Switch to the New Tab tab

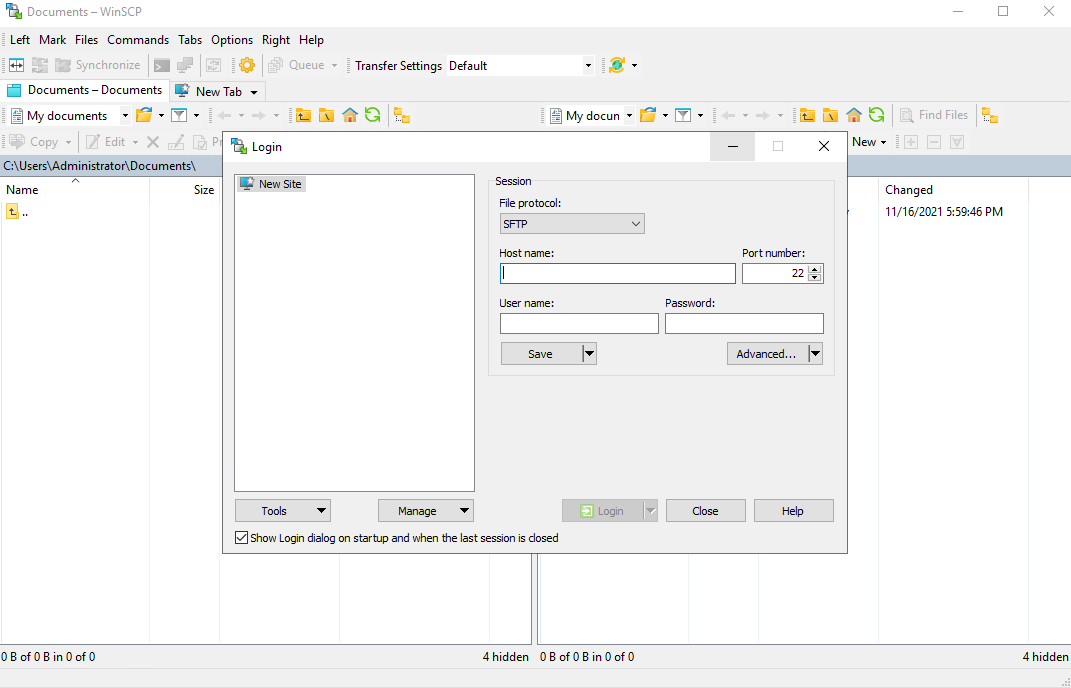click(217, 91)
